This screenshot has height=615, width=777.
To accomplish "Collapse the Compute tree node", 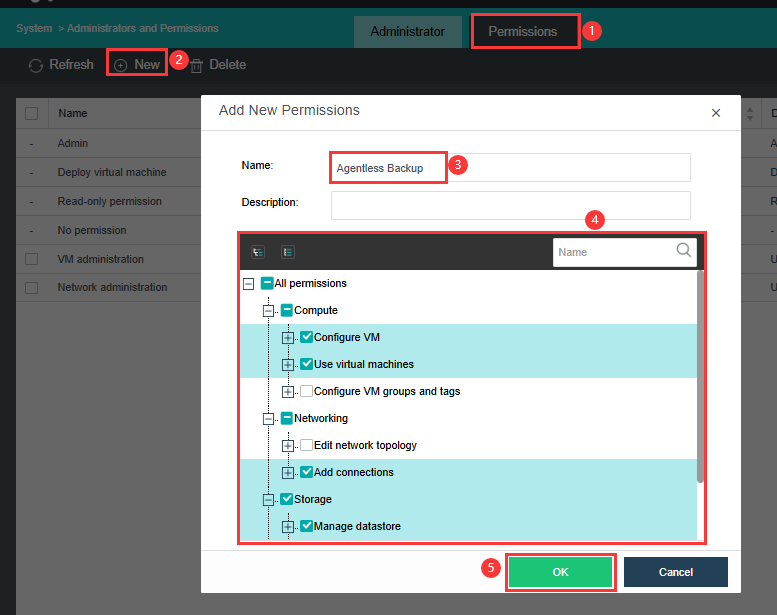I will point(268,311).
